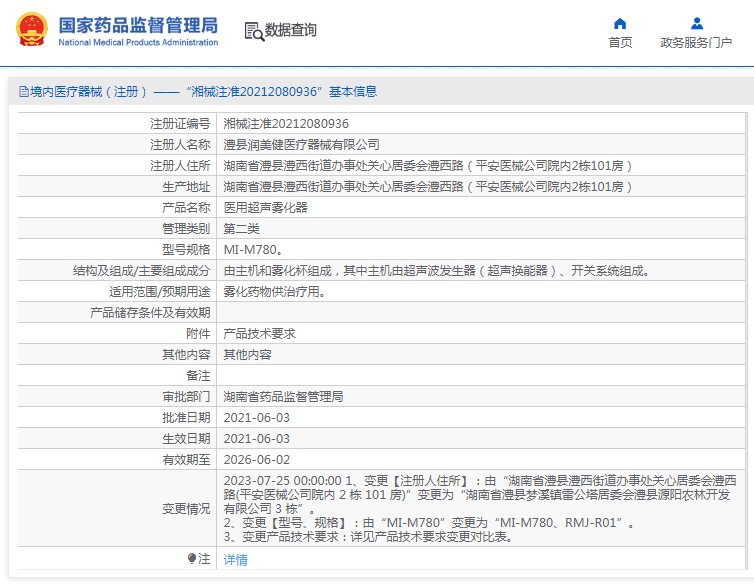Go to 首页 text link

[x=620, y=43]
